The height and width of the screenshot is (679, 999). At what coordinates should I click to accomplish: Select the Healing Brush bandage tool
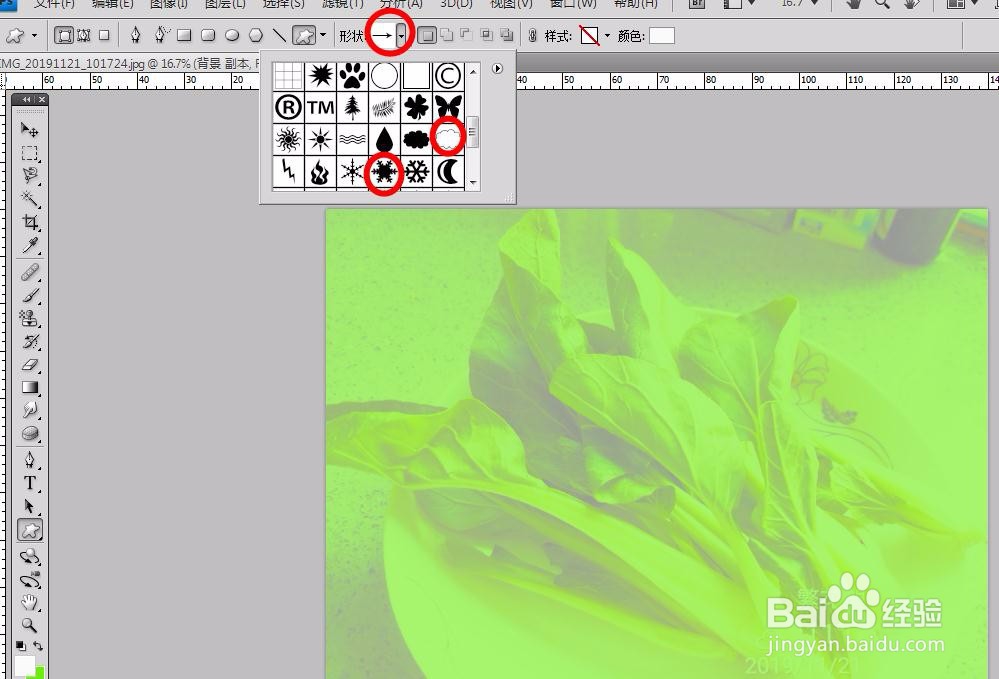pyautogui.click(x=29, y=273)
